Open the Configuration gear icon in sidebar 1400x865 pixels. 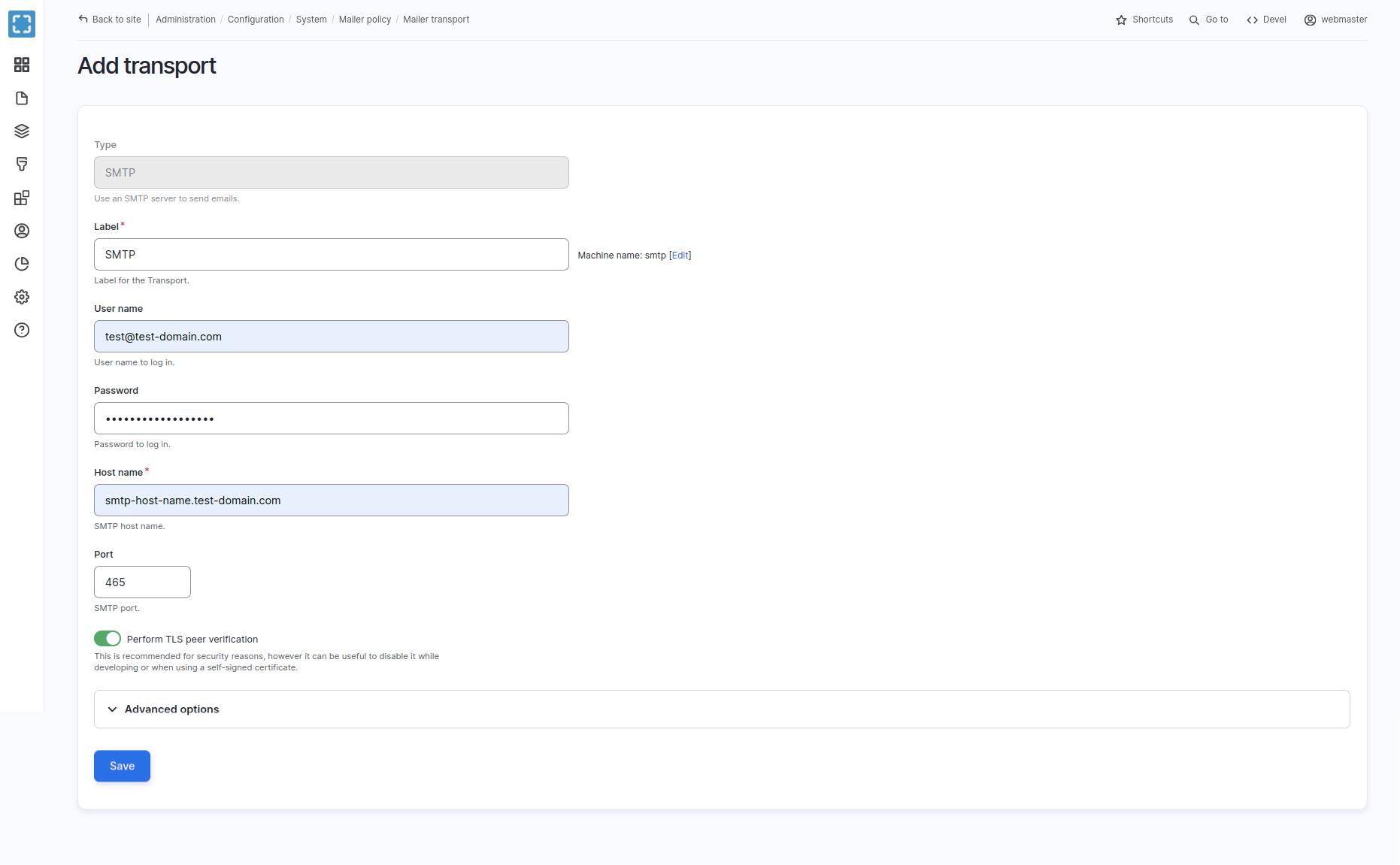pos(22,297)
